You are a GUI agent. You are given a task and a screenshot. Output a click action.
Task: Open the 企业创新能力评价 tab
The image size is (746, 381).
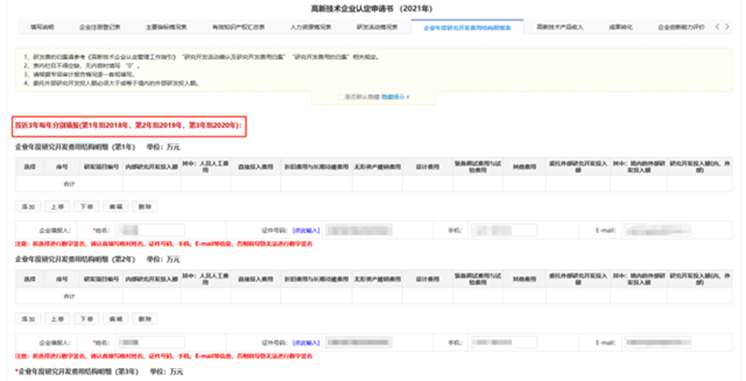(x=681, y=27)
